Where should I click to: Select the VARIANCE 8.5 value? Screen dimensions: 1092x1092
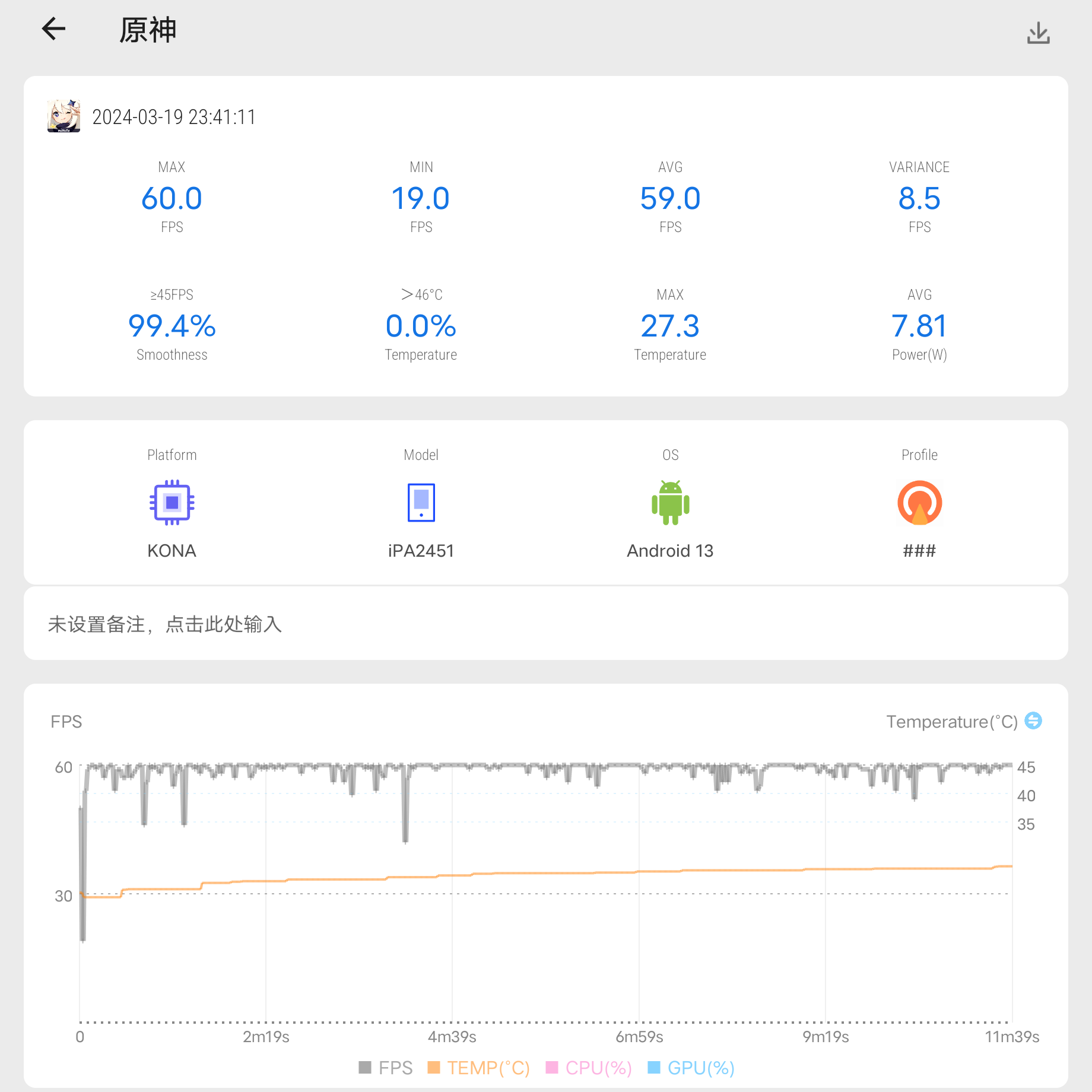pyautogui.click(x=919, y=198)
